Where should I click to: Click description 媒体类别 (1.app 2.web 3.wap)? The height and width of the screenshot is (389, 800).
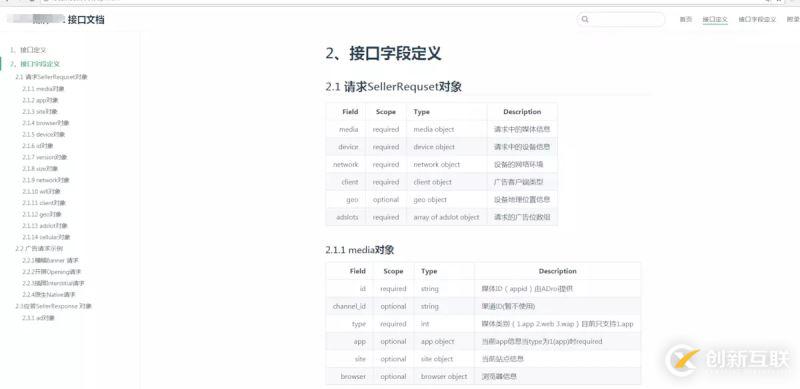[x=558, y=324]
